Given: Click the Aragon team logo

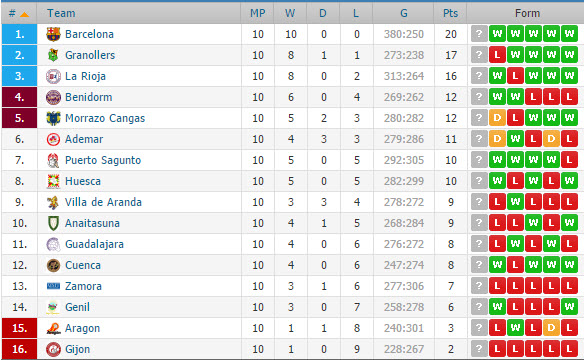Looking at the screenshot, I should (53, 328).
